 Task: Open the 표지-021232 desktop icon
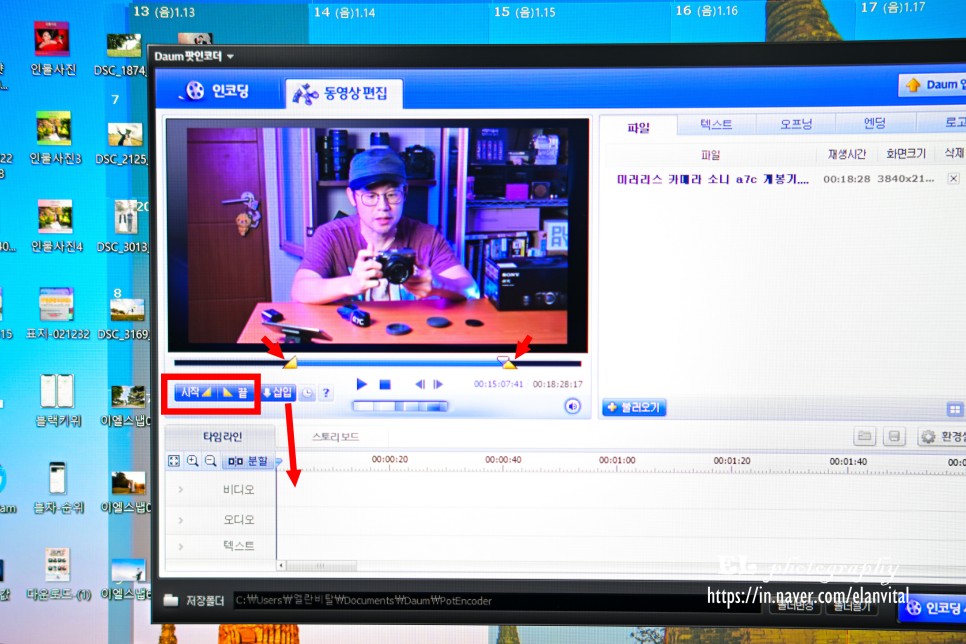tap(57, 314)
